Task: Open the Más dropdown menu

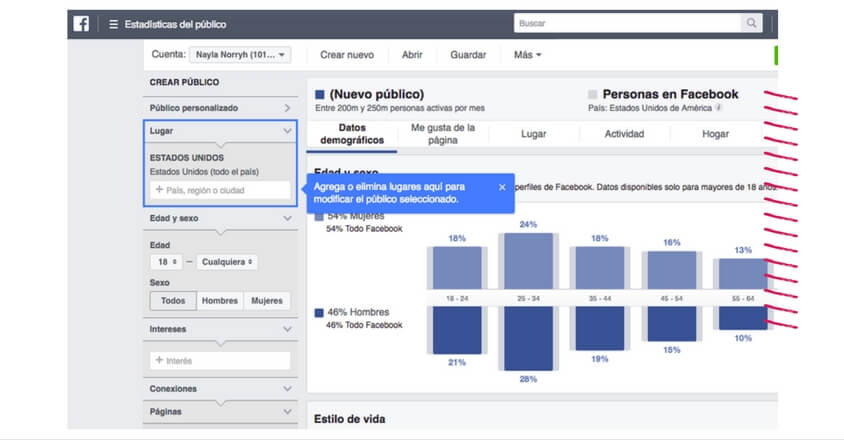Action: [x=528, y=55]
